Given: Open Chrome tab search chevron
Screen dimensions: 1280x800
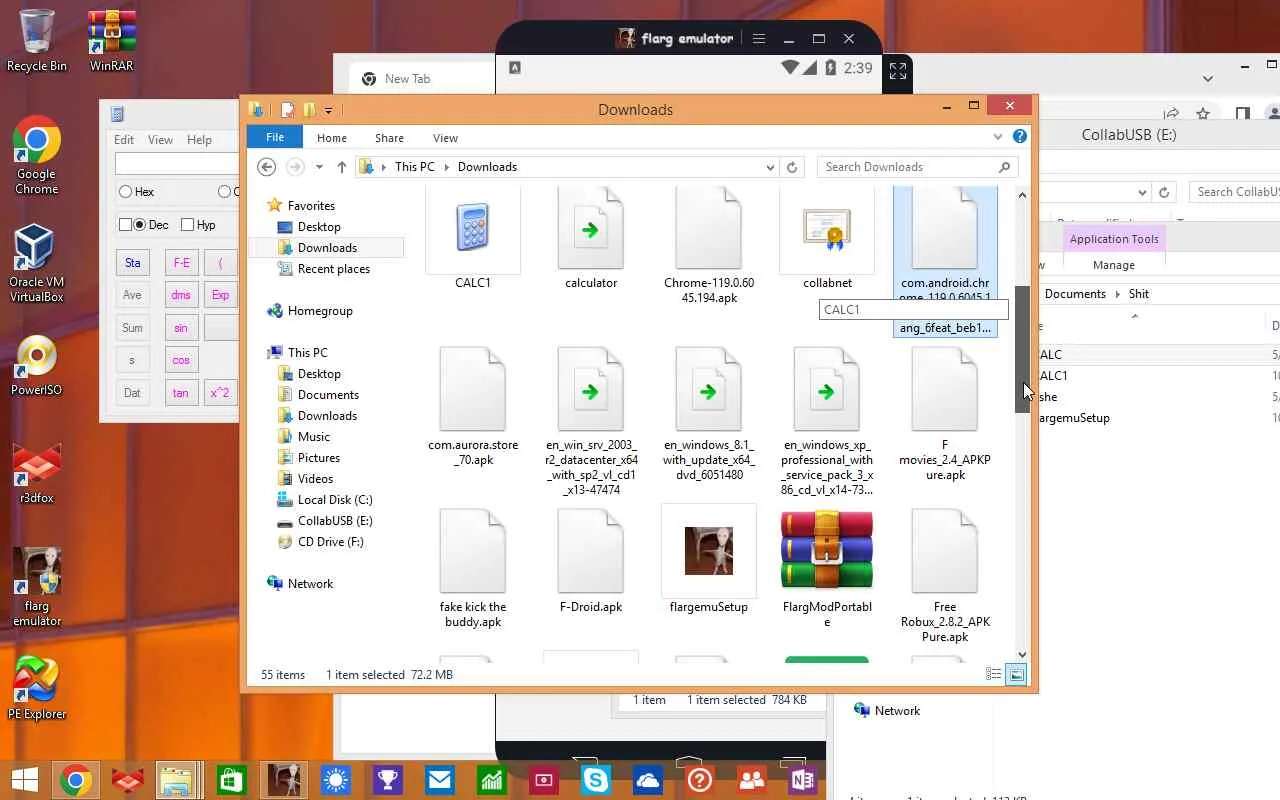Looking at the screenshot, I should coord(1208,79).
